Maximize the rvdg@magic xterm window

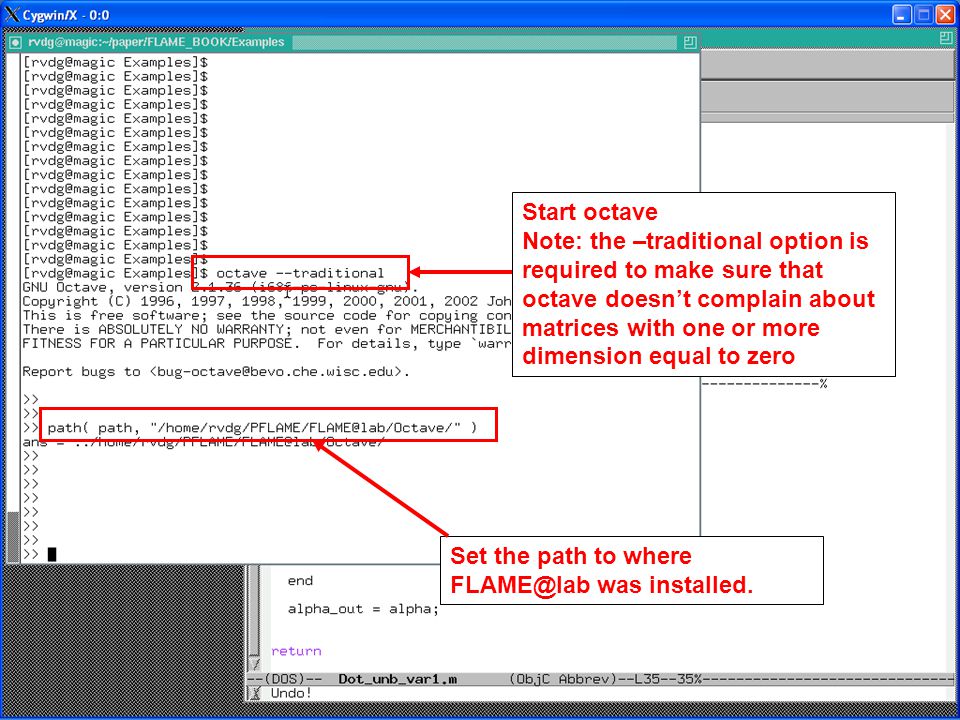coord(690,42)
